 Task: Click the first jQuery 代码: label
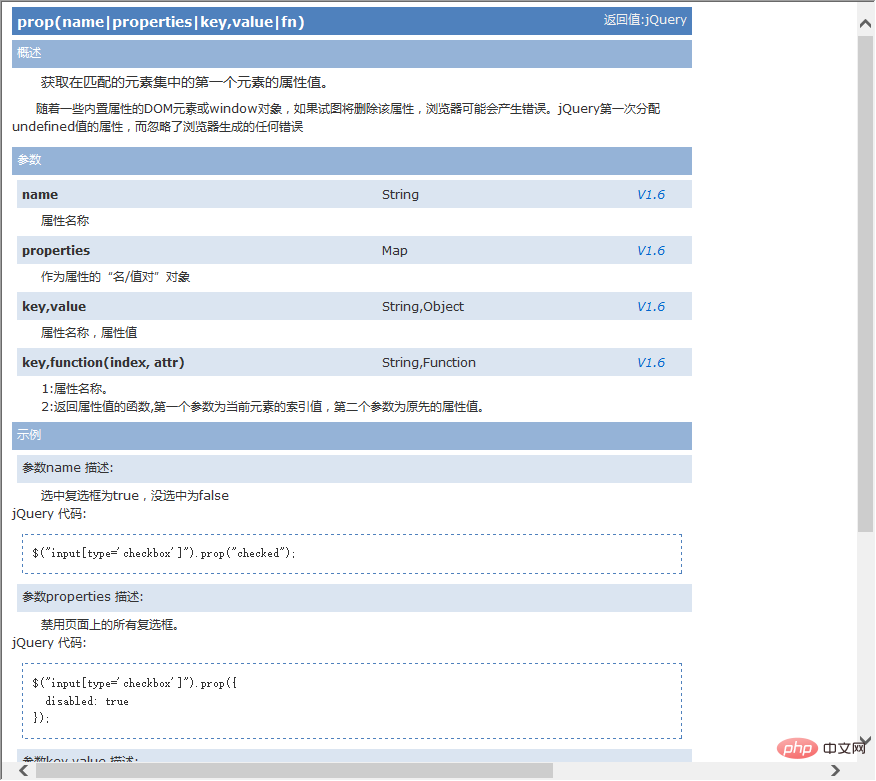(49, 513)
